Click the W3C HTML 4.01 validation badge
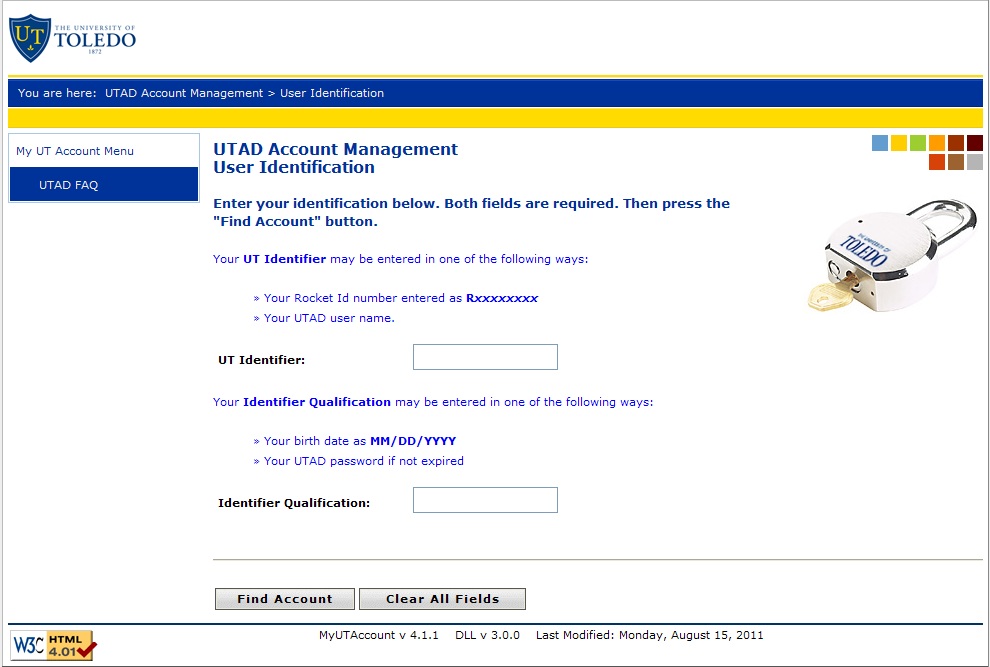Image resolution: width=990 pixels, height=667 pixels. point(52,645)
